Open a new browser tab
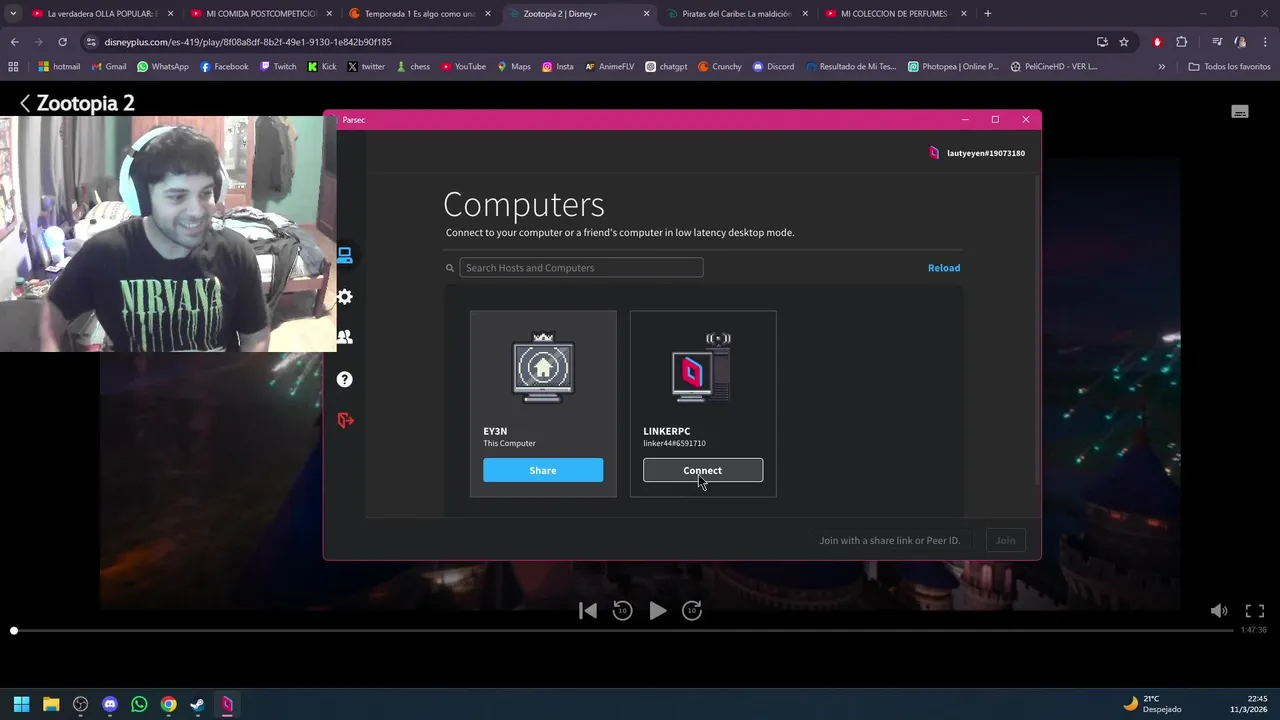This screenshot has width=1280, height=720. pyautogui.click(x=988, y=14)
